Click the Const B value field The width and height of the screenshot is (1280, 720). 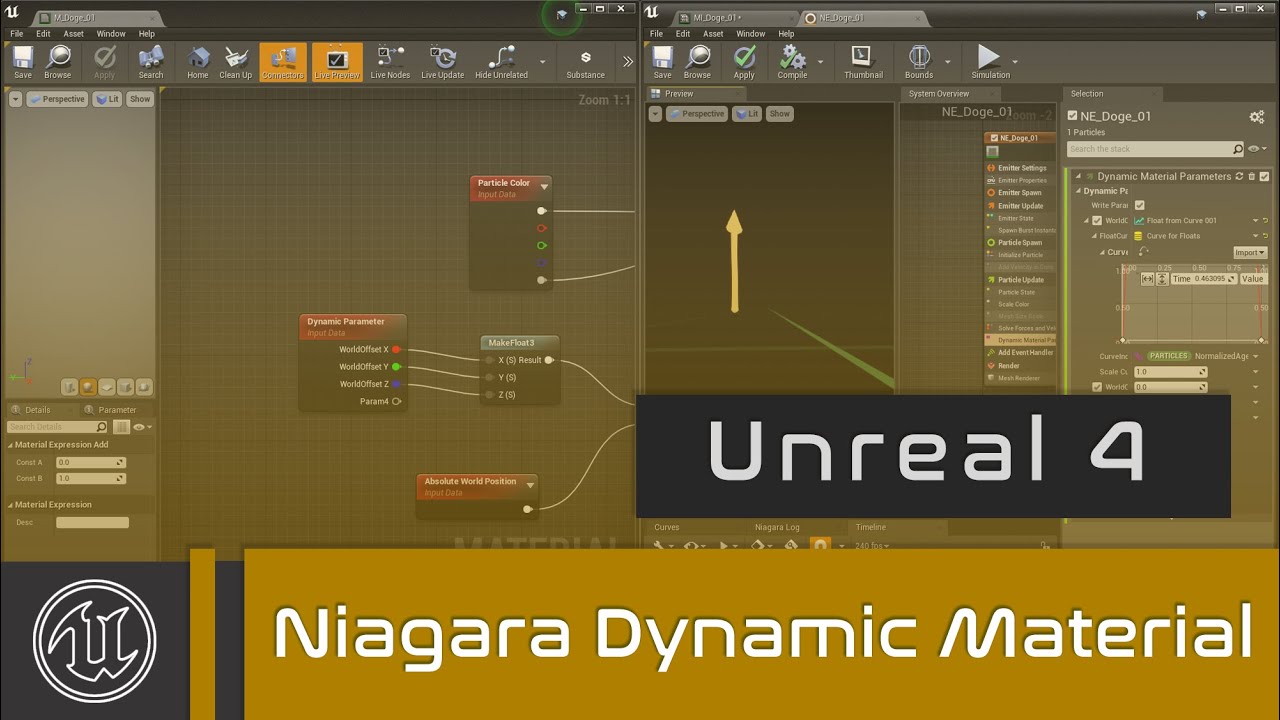(91, 479)
